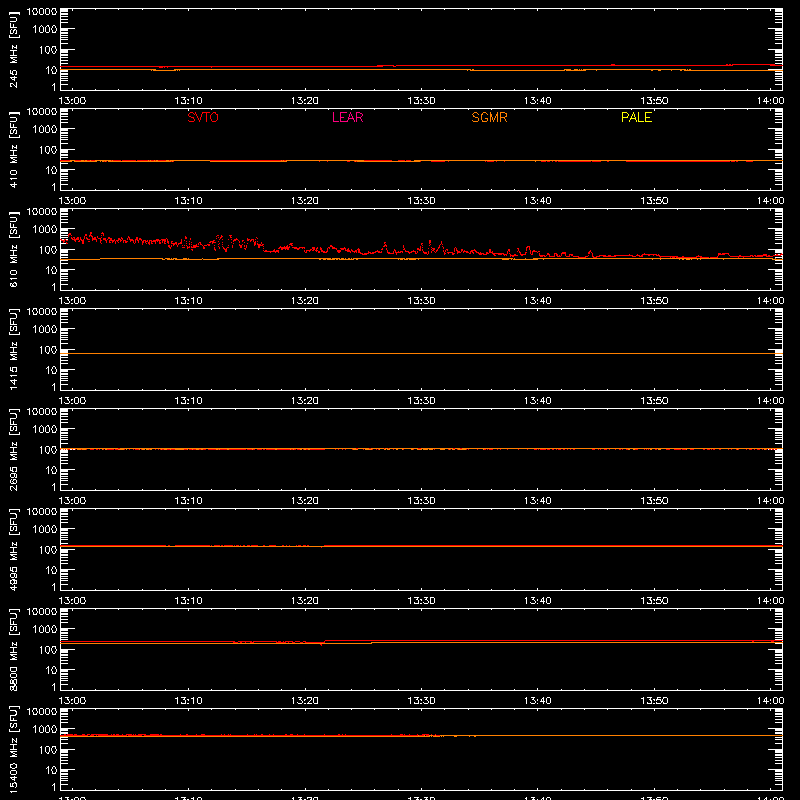Click the 1000 y-axis label of 410 MHz plot

point(45,129)
